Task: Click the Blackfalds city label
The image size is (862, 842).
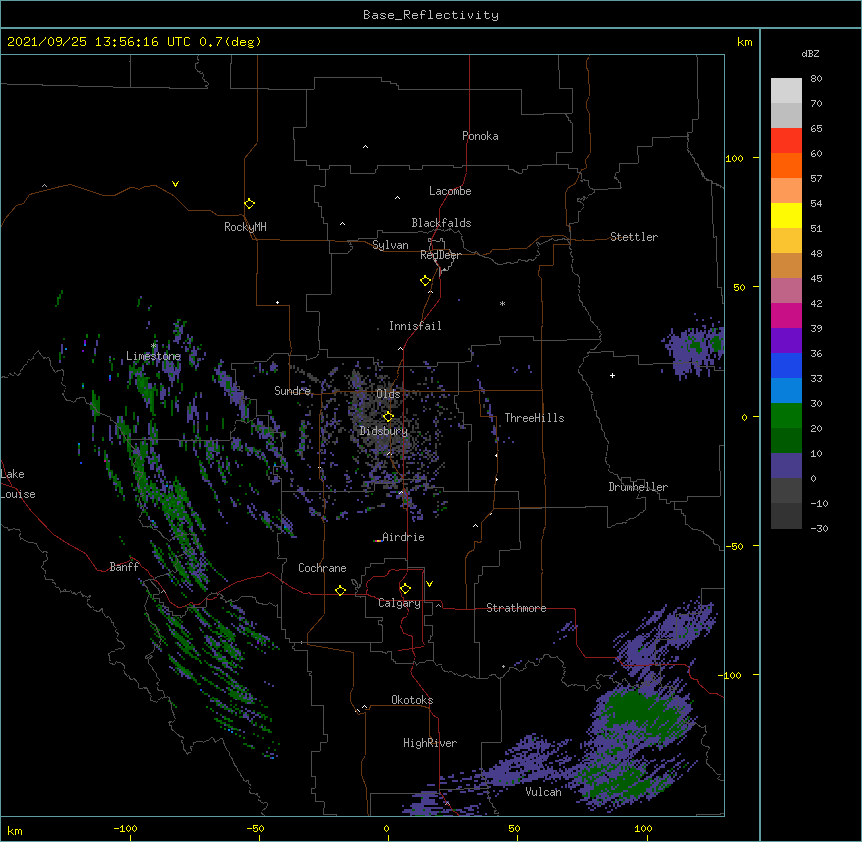Action: pyautogui.click(x=441, y=223)
